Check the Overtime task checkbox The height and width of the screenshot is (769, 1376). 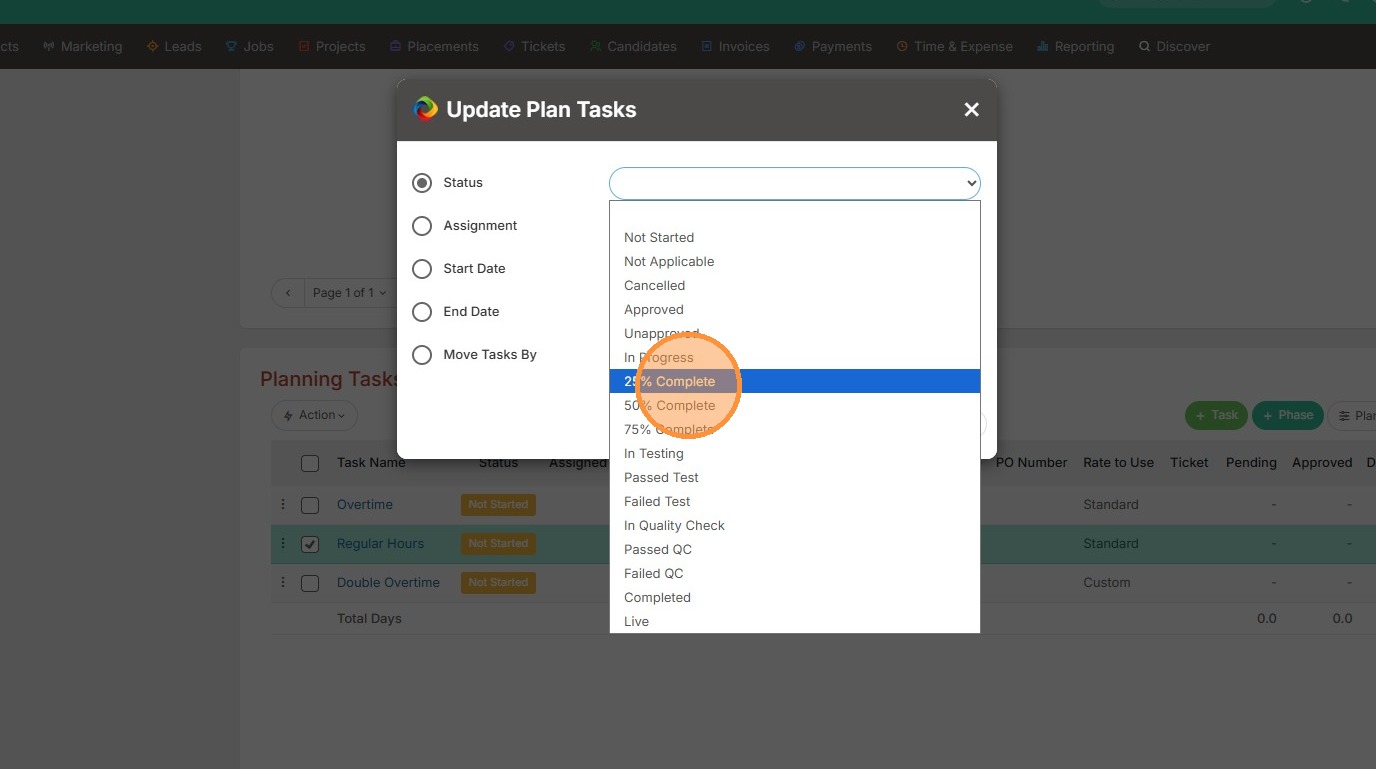click(310, 505)
